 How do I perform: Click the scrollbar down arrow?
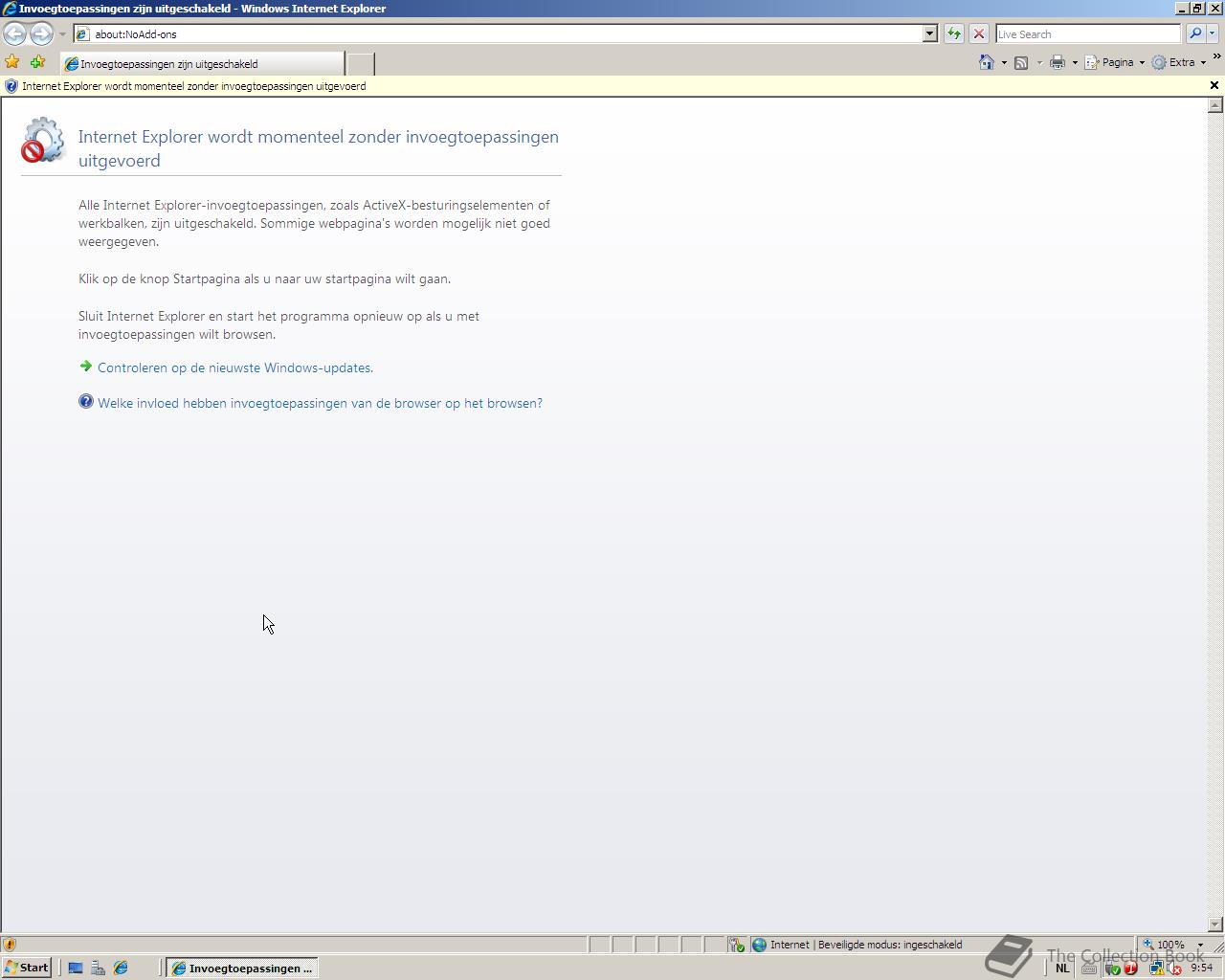1215,924
